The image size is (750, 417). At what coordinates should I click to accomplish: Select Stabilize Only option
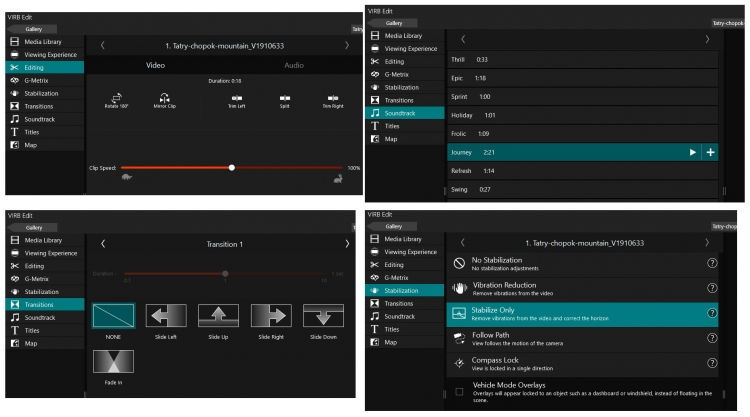[x=583, y=314]
